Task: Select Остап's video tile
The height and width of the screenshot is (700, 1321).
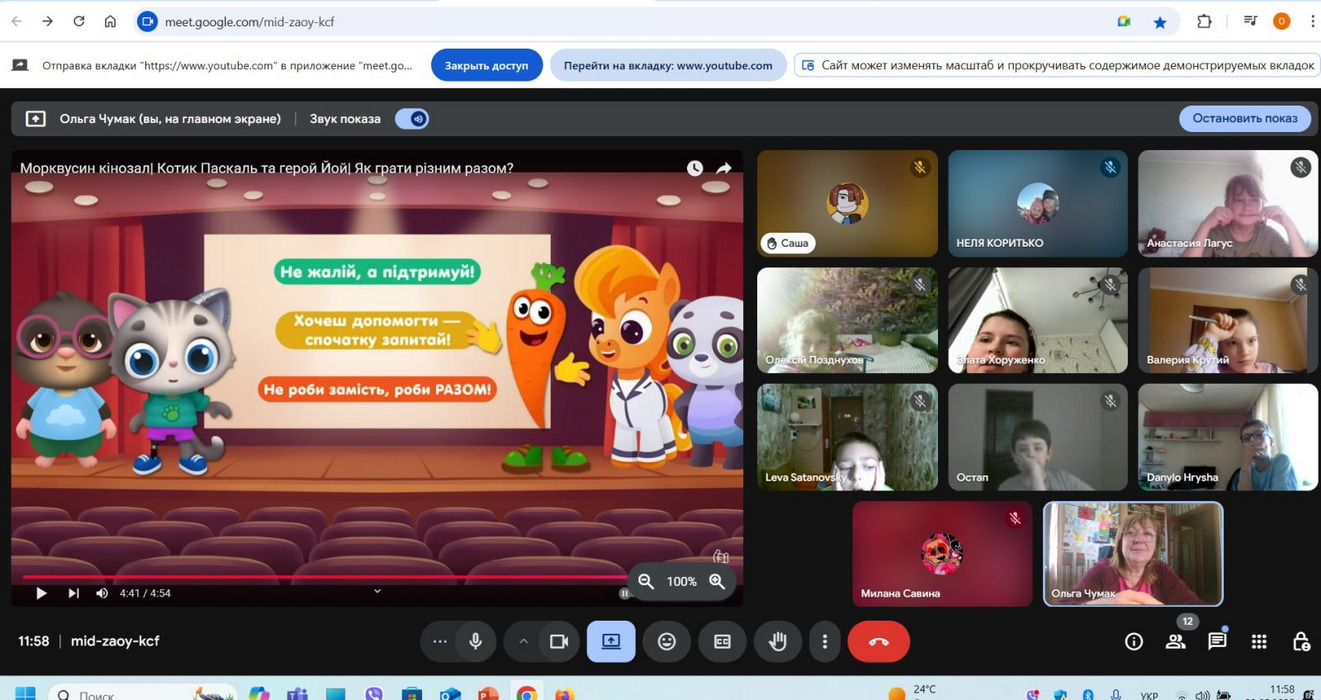Action: coord(1038,437)
